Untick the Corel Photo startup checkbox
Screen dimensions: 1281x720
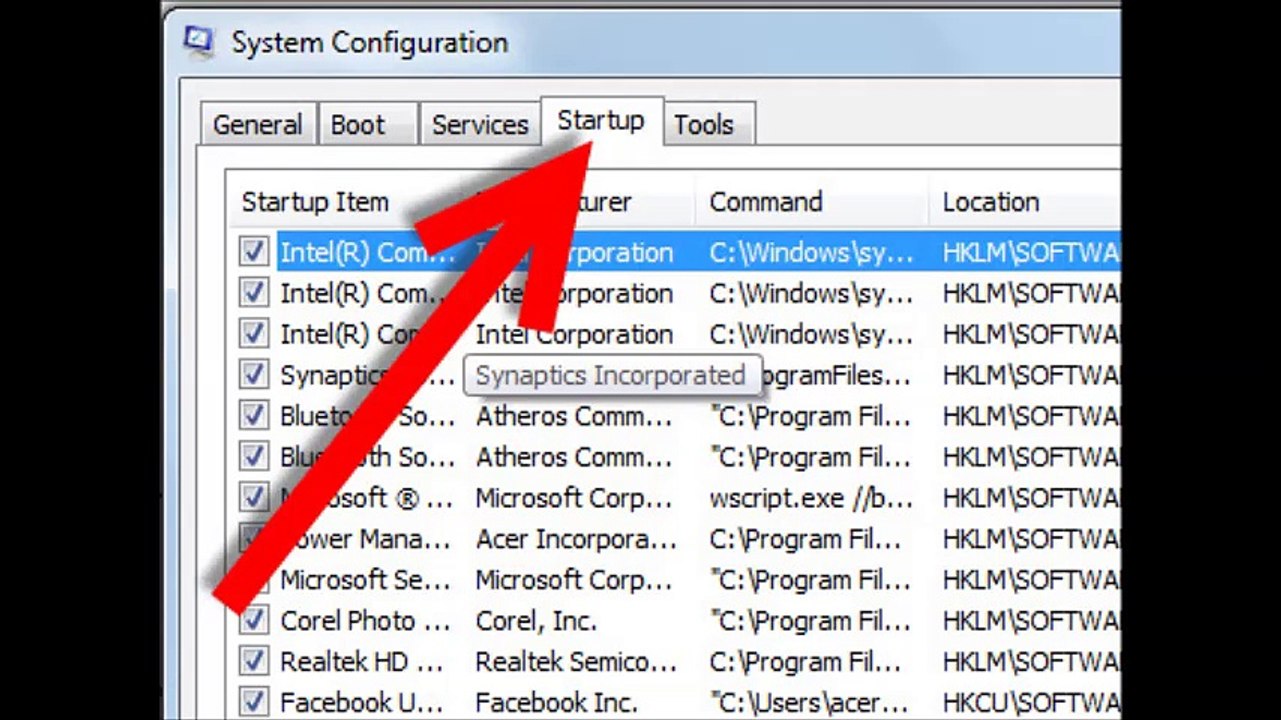[254, 620]
